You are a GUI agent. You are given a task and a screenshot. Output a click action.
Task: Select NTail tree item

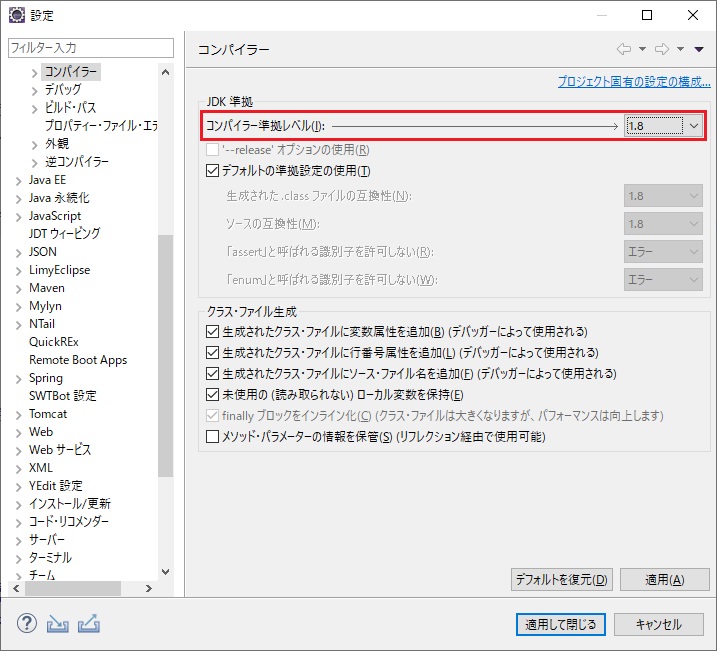tap(42, 324)
